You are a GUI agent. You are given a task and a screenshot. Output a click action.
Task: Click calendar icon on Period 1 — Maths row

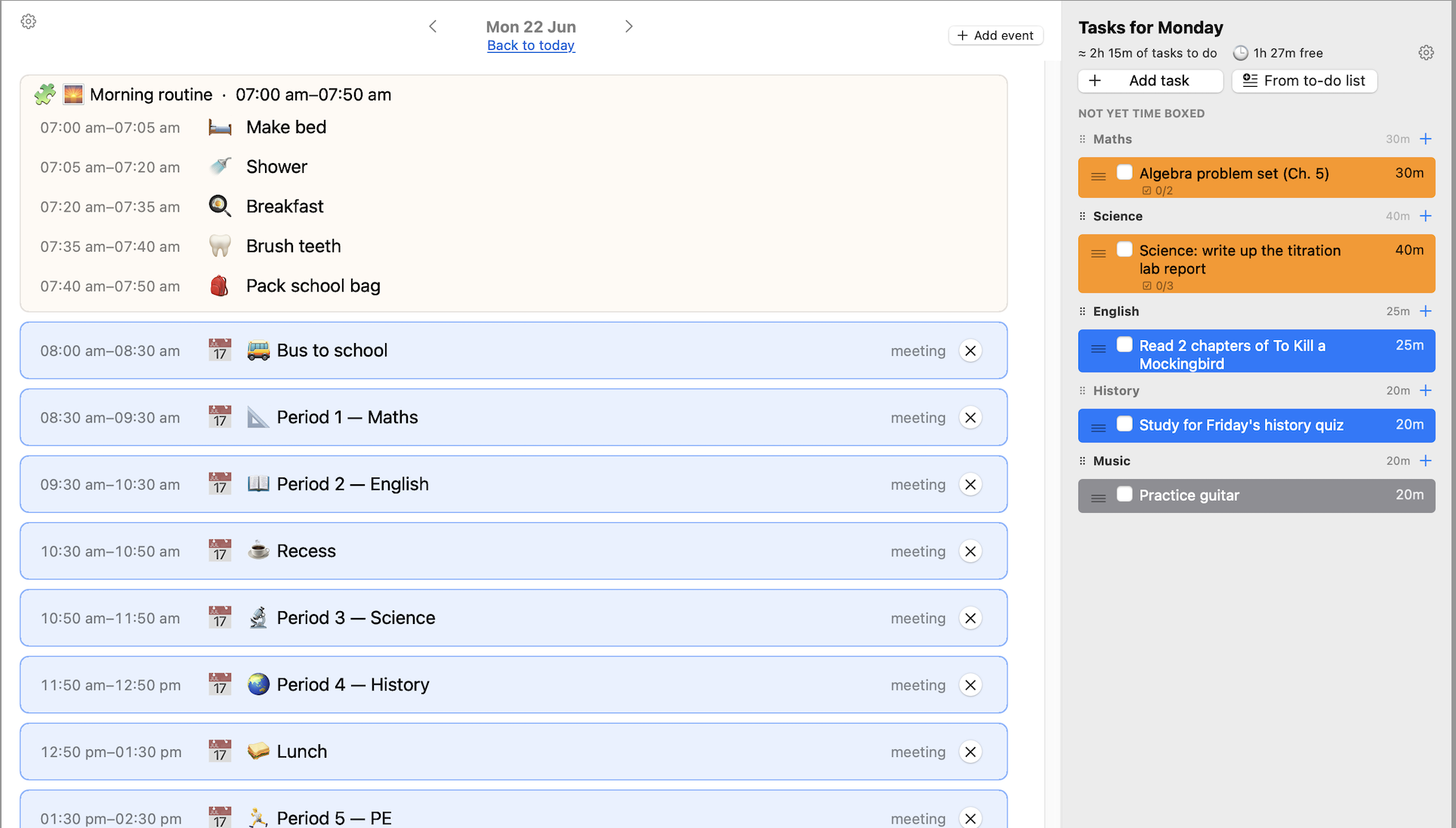(x=220, y=417)
